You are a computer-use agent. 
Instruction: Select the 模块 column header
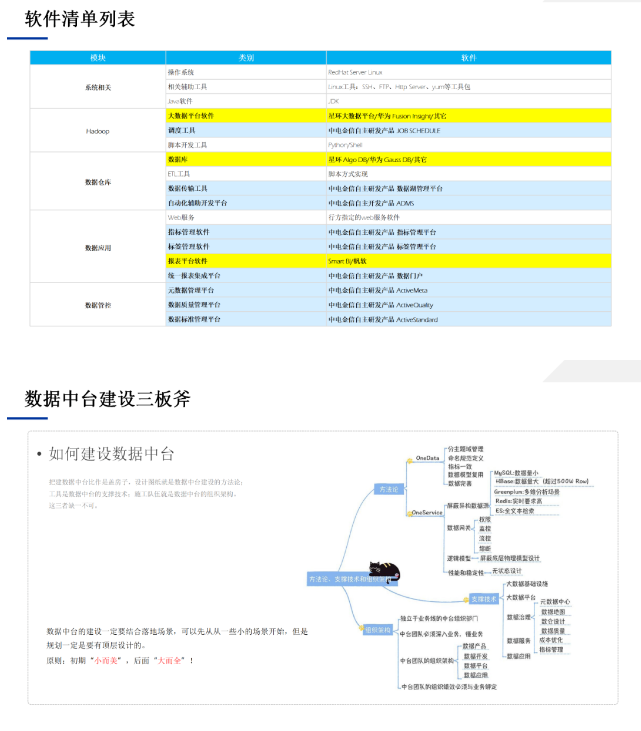point(98,57)
